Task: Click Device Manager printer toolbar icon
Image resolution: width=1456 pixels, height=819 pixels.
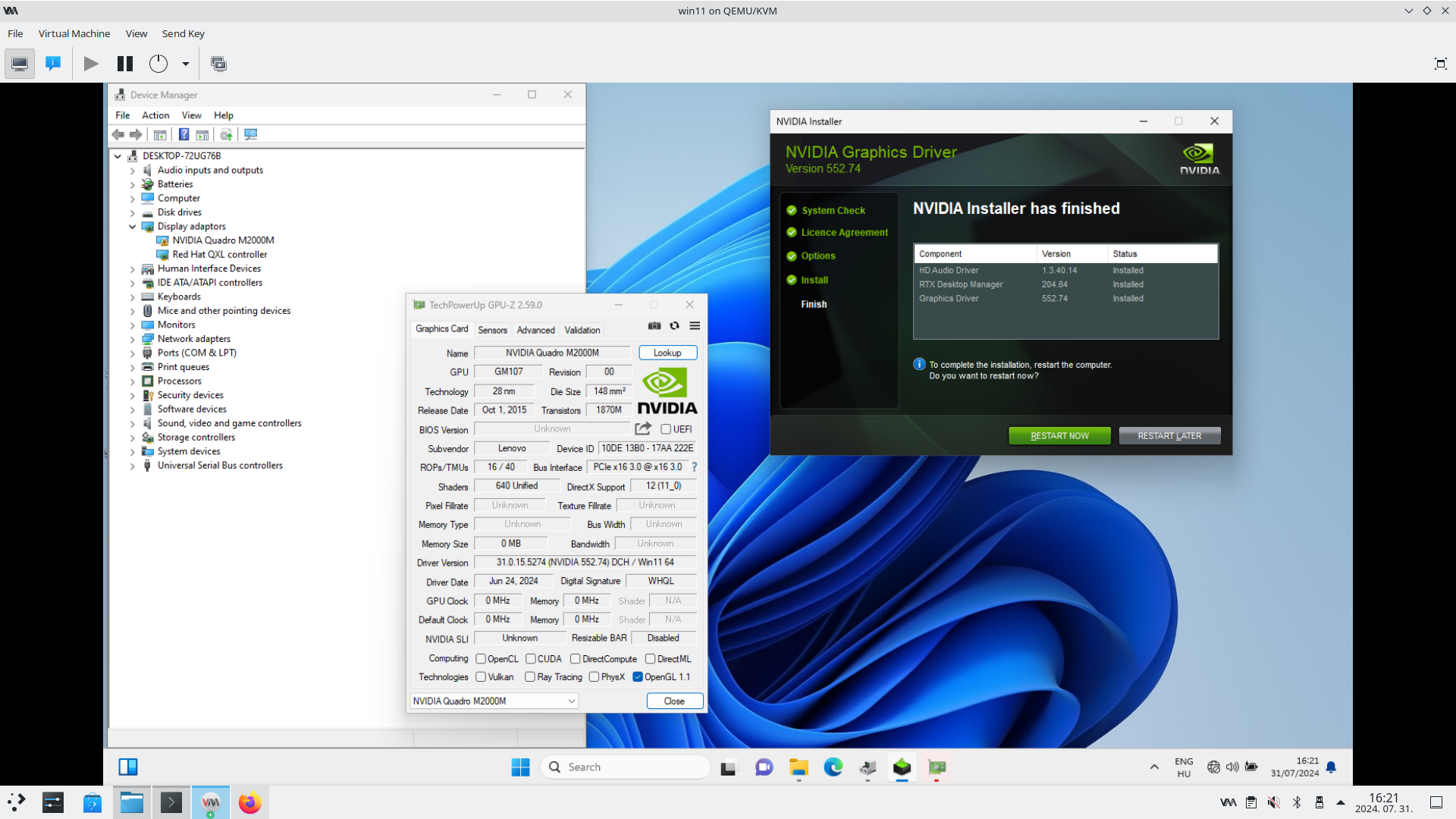Action: pyautogui.click(x=226, y=135)
